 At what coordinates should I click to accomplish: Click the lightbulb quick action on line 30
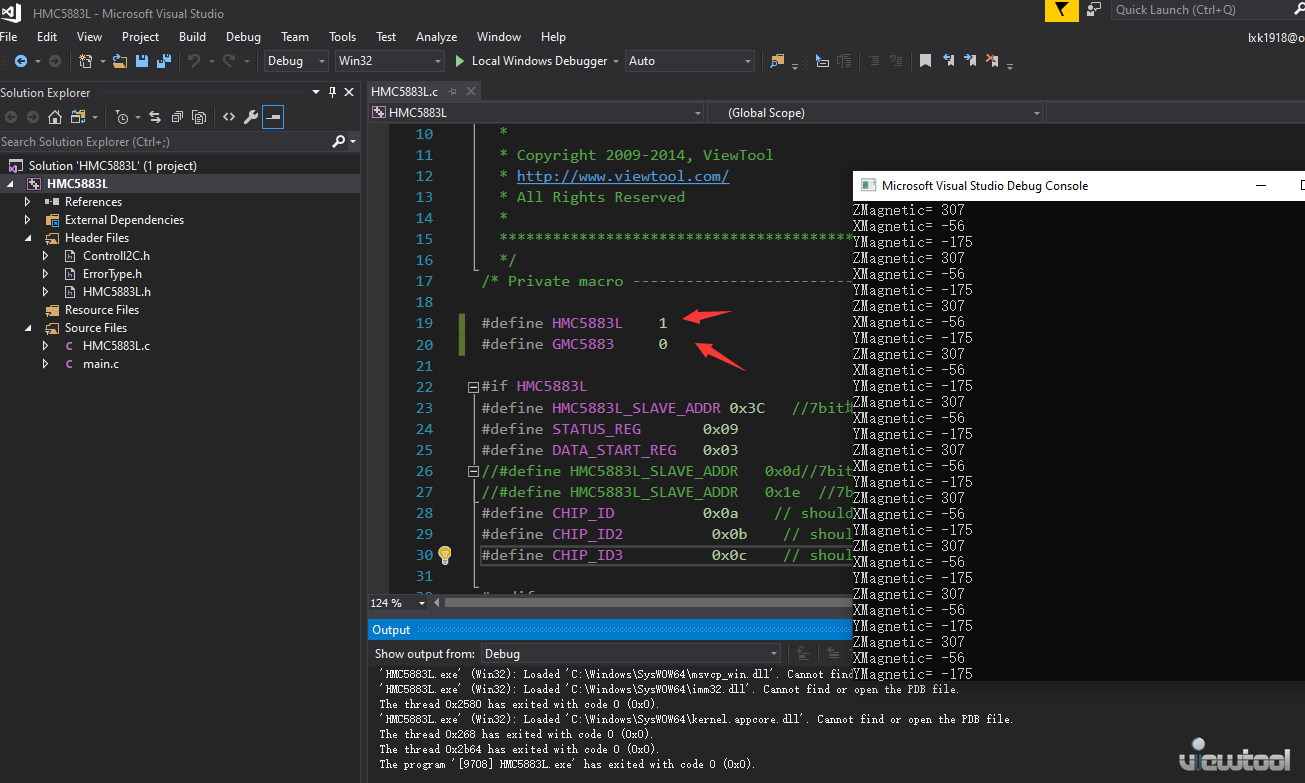coord(445,555)
